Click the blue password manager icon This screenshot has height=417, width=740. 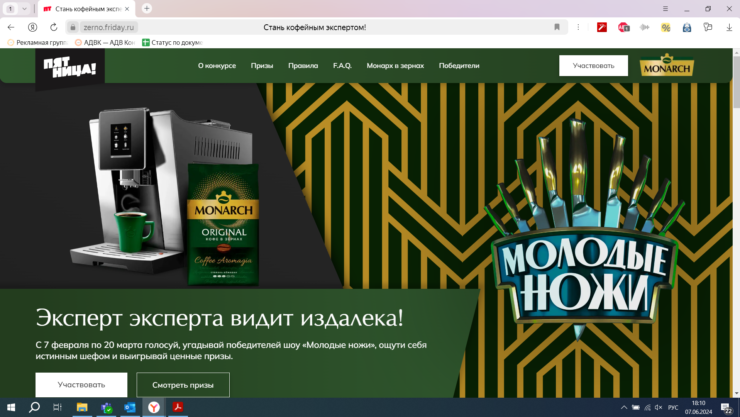click(x=687, y=28)
